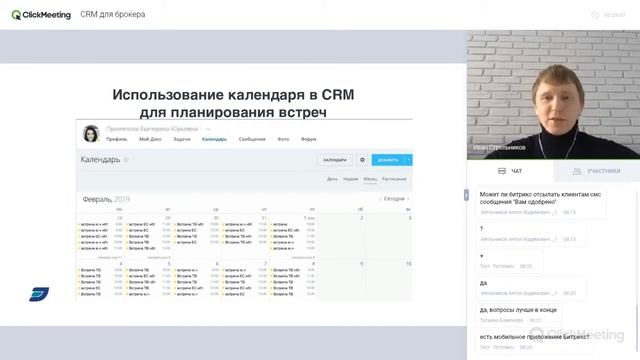Screen dimensions: 640x360
Task: Open the Задачи tab
Action: 182,139
